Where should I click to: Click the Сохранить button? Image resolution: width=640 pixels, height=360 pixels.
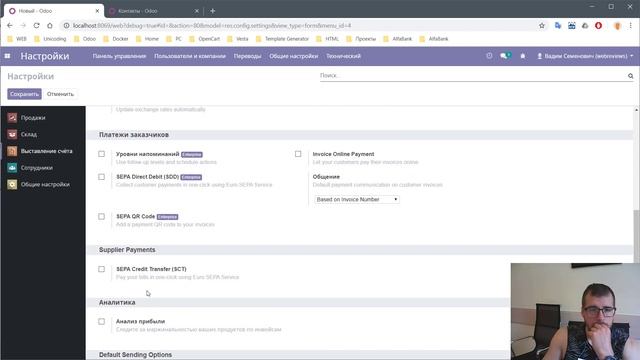coord(24,94)
